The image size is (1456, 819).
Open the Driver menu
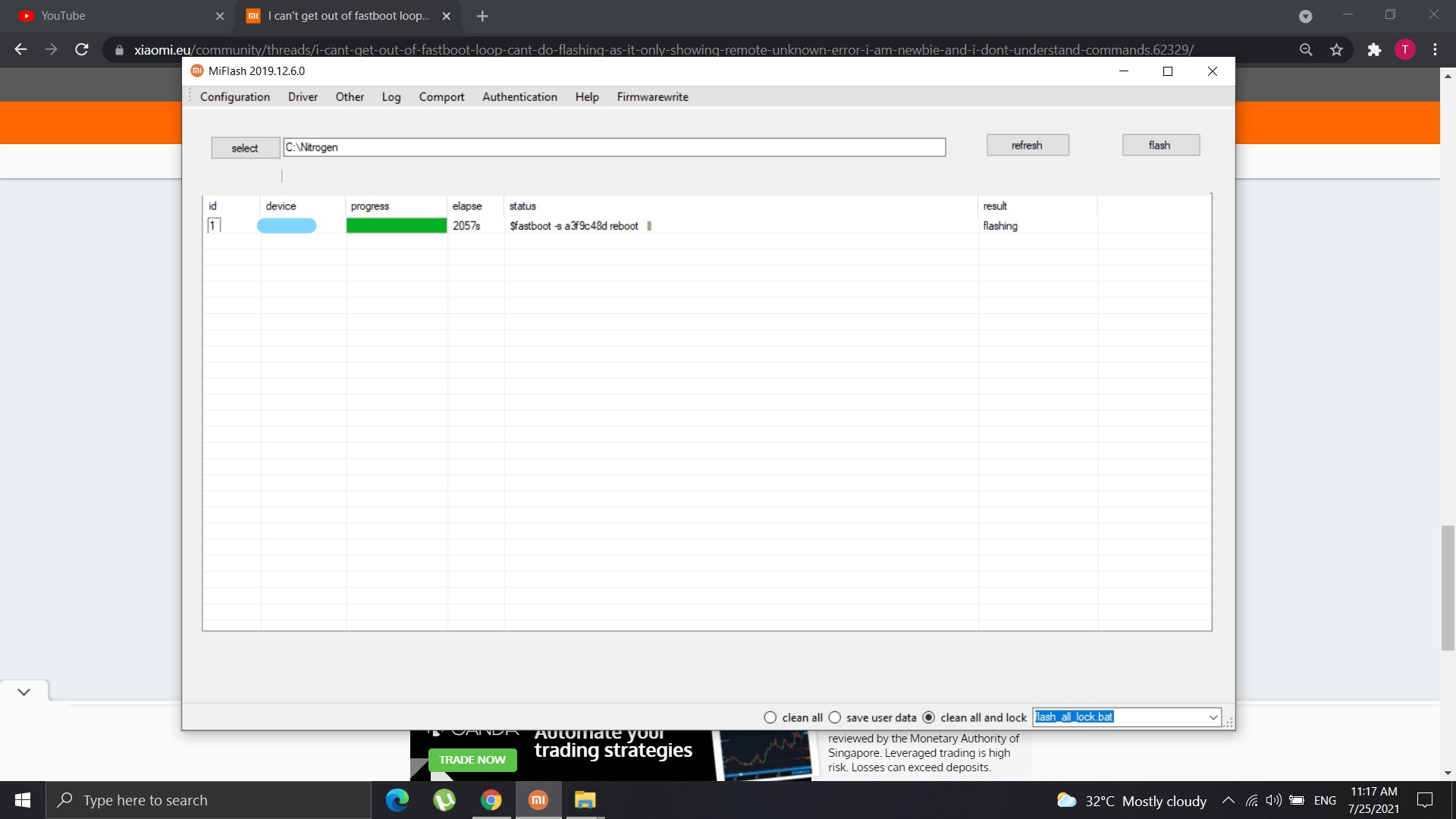(303, 97)
